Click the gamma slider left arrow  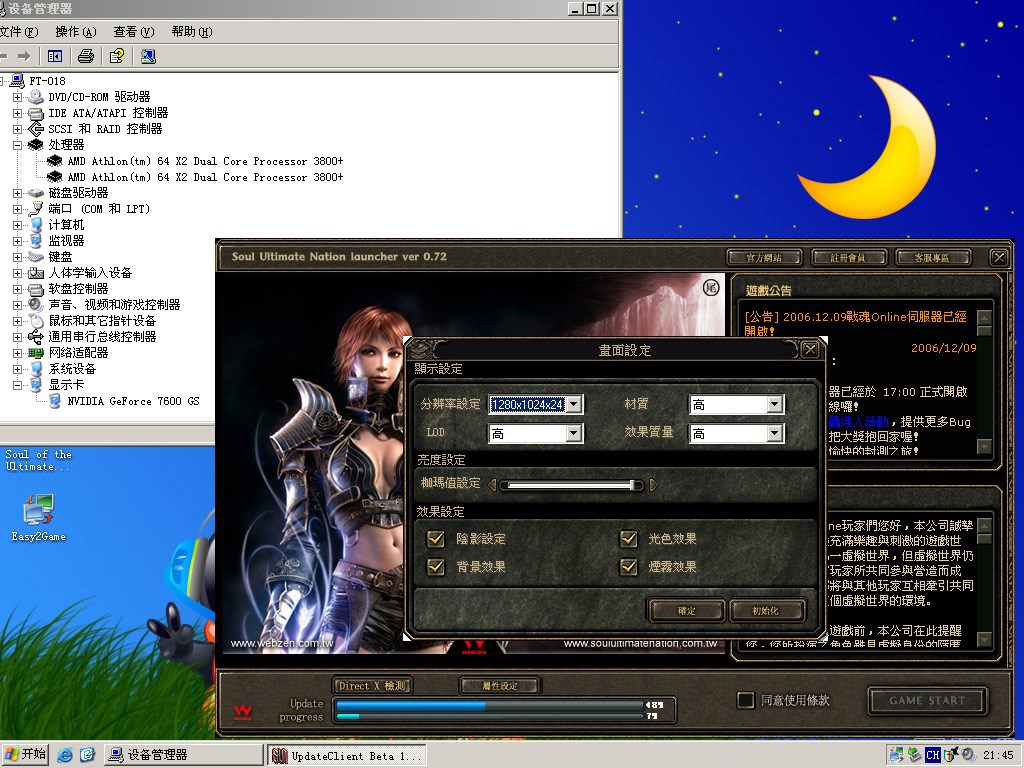click(x=493, y=485)
